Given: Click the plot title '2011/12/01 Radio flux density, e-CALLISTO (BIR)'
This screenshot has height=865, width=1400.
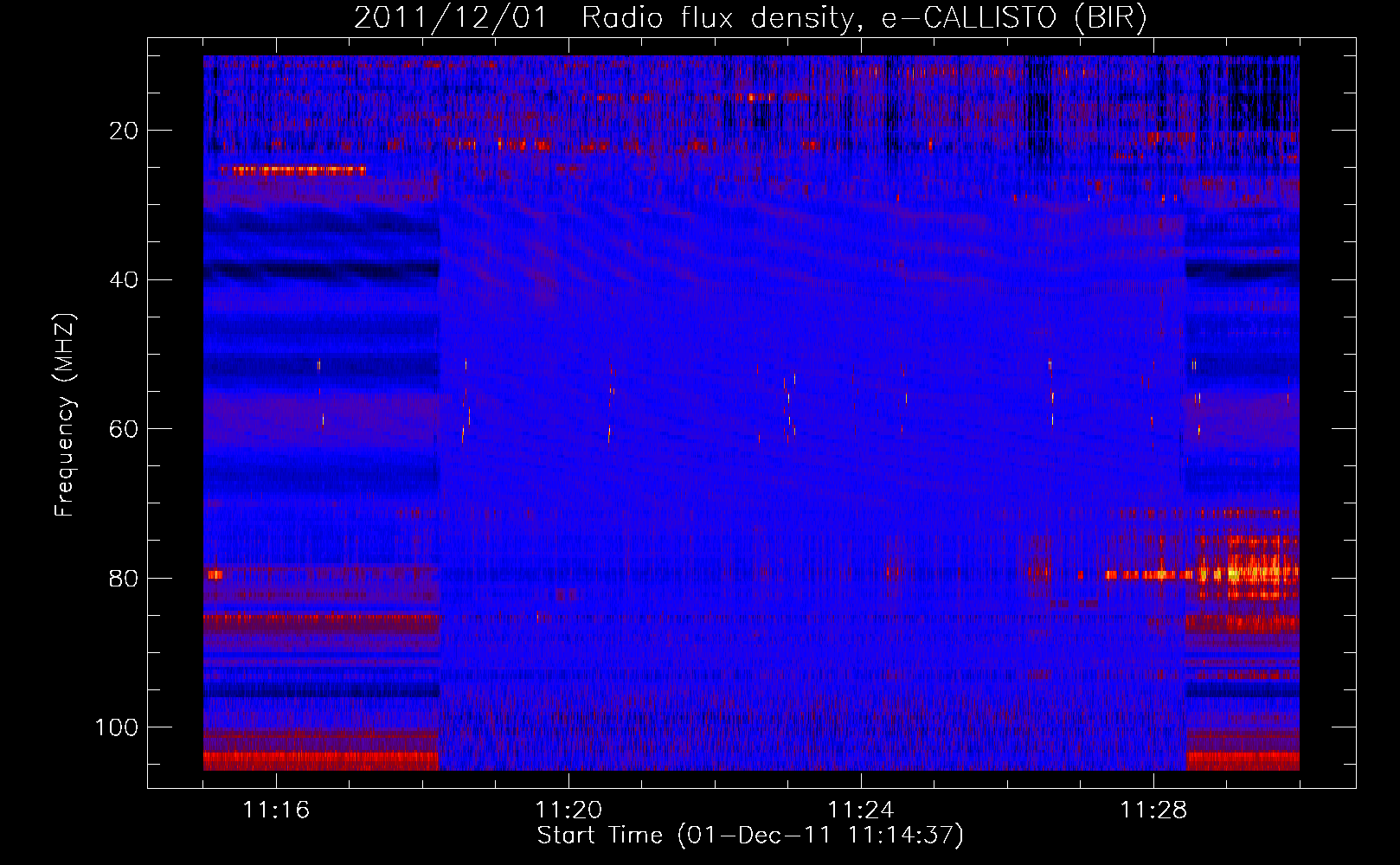Looking at the screenshot, I should (750, 17).
